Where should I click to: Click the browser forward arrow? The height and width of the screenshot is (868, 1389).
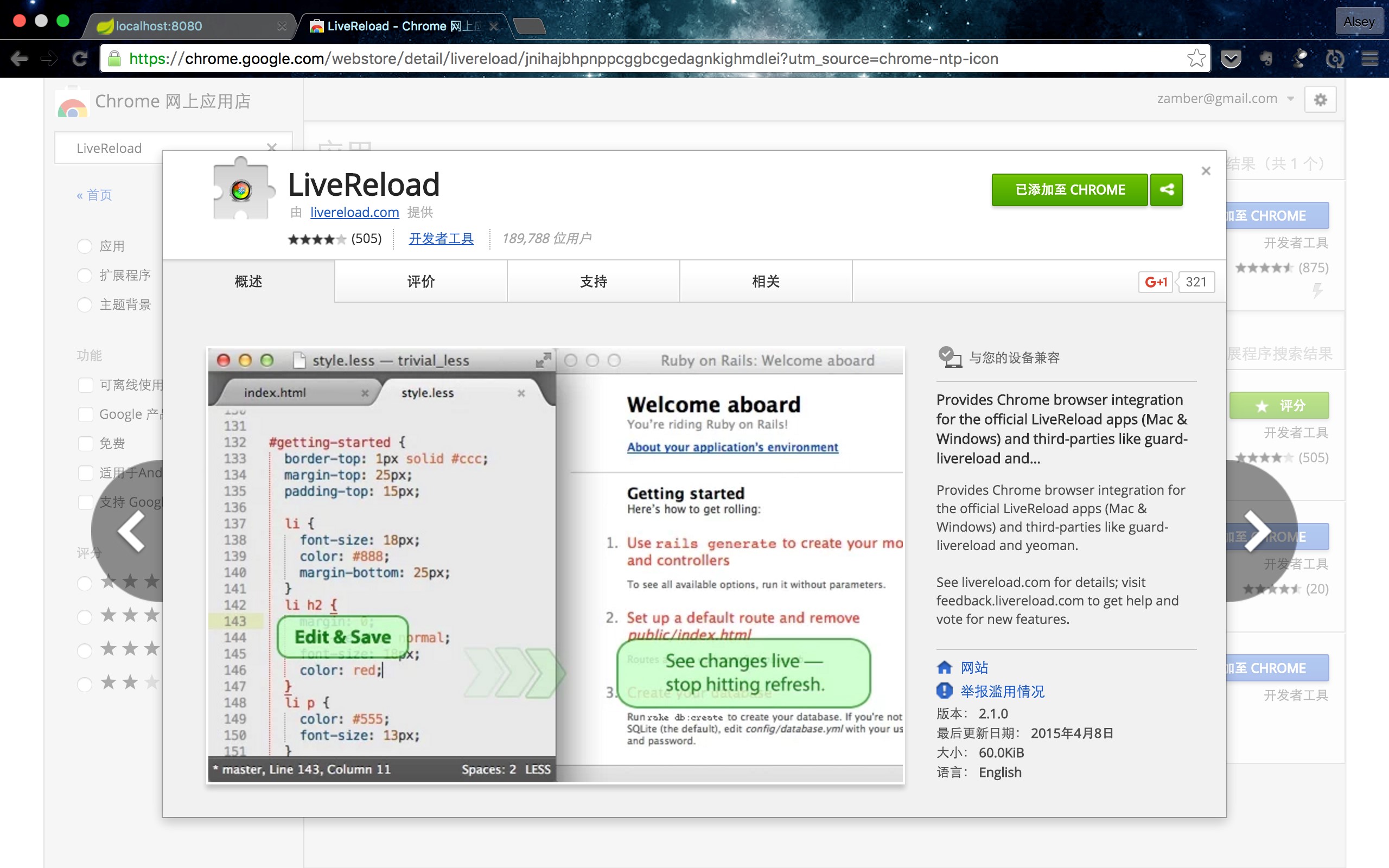click(49, 59)
